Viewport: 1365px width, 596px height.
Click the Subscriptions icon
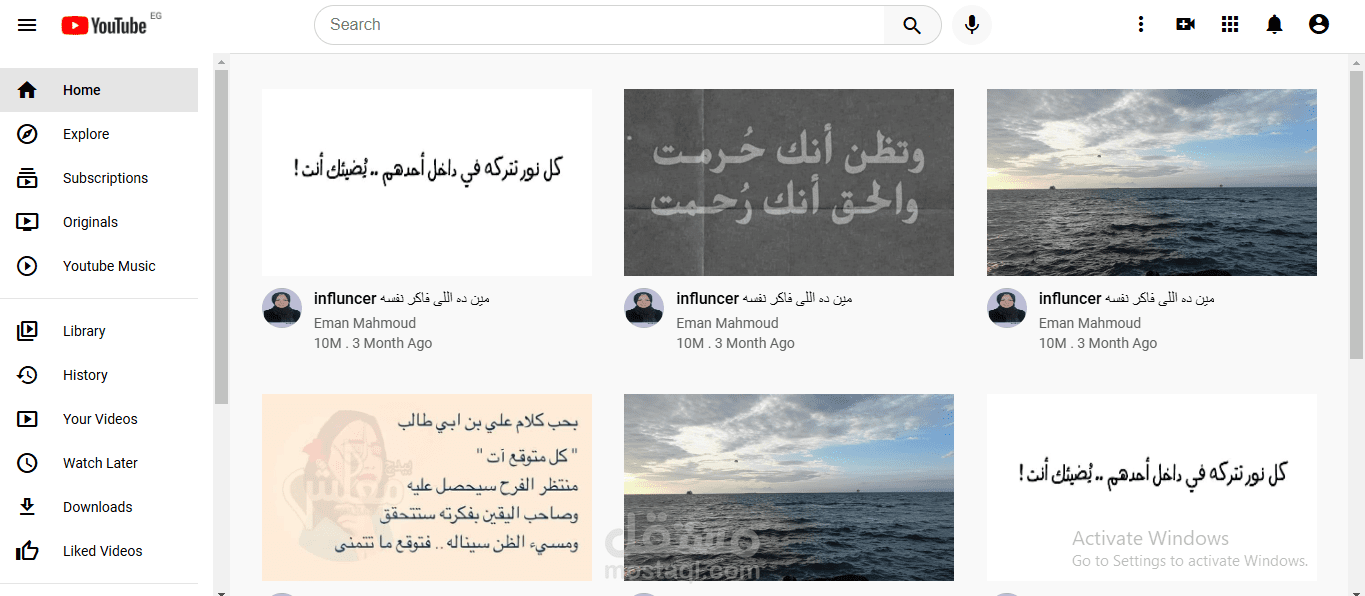28,178
